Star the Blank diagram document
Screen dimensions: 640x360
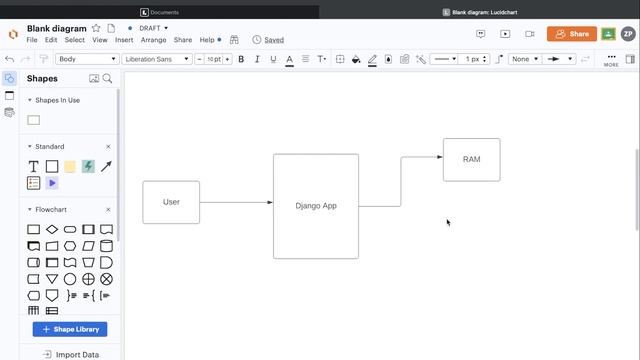tap(96, 28)
